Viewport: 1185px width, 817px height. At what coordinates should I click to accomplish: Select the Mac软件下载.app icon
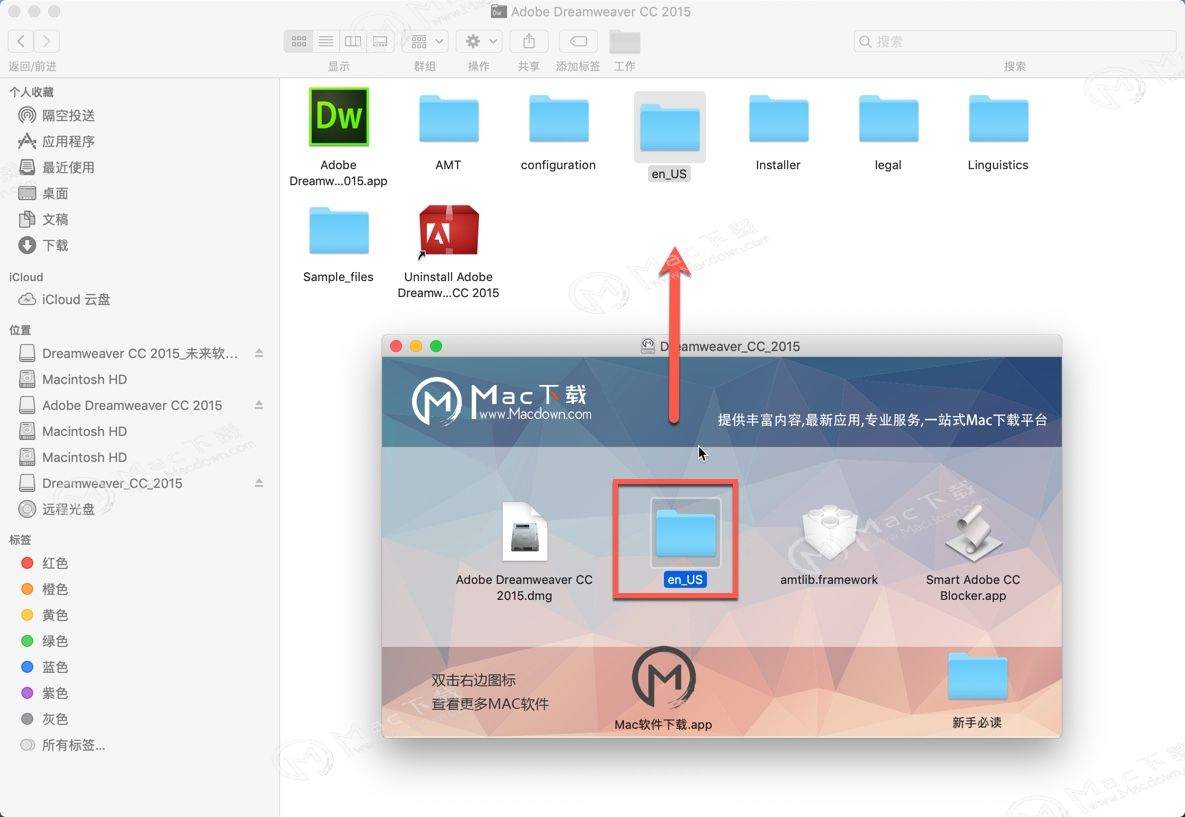pos(664,678)
